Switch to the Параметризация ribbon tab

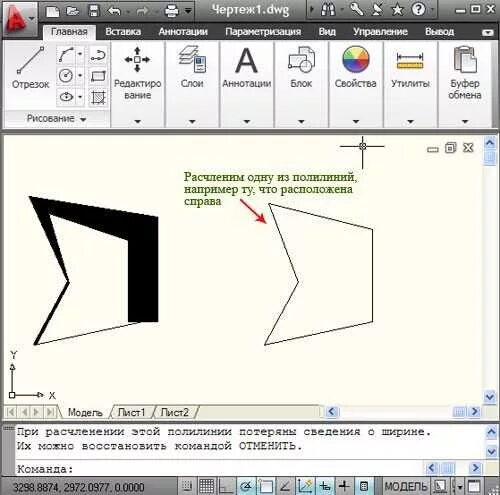263,32
